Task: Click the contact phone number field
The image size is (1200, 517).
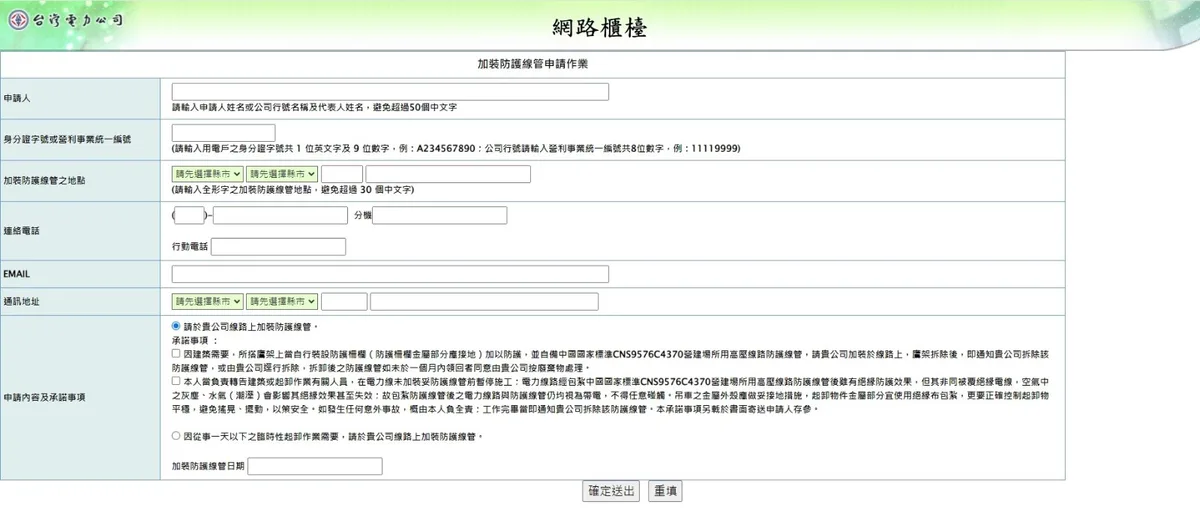Action: coord(280,215)
